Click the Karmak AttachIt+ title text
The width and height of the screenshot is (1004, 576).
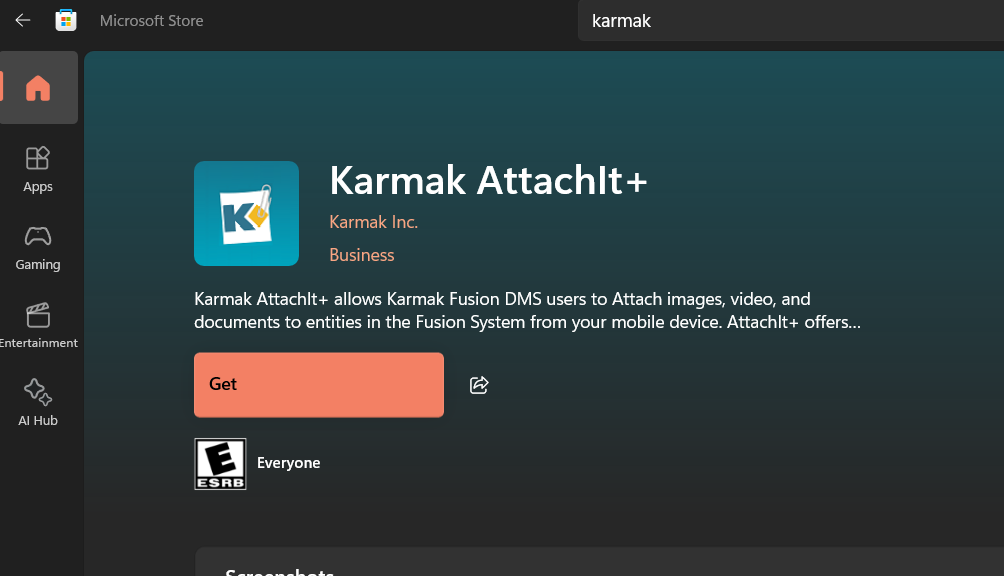[489, 180]
